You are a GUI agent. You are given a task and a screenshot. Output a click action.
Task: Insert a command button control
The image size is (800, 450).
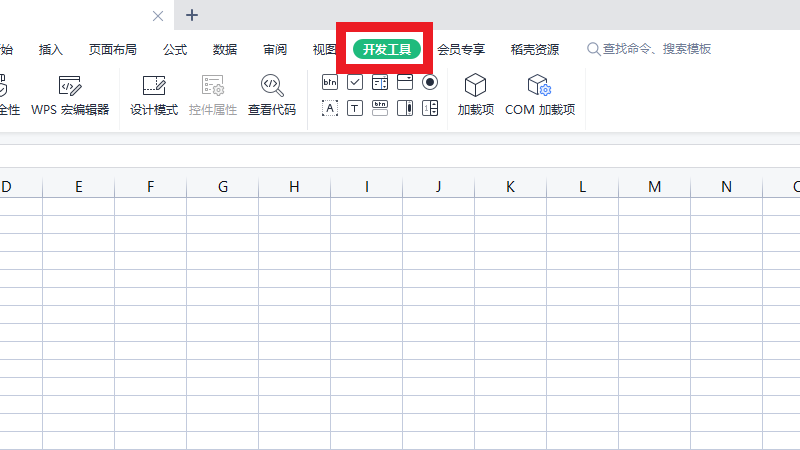coord(330,82)
